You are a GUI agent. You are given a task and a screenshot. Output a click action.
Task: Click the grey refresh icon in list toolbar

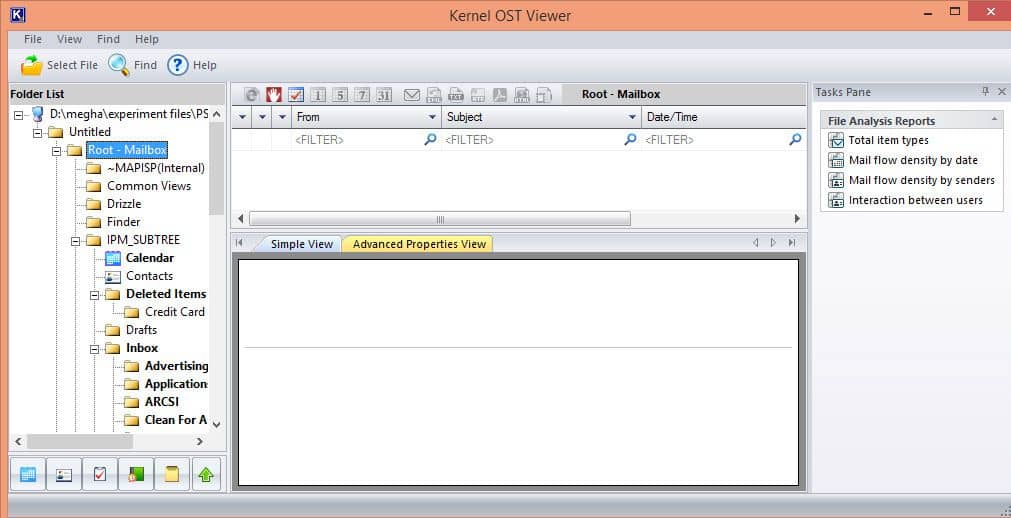click(252, 95)
